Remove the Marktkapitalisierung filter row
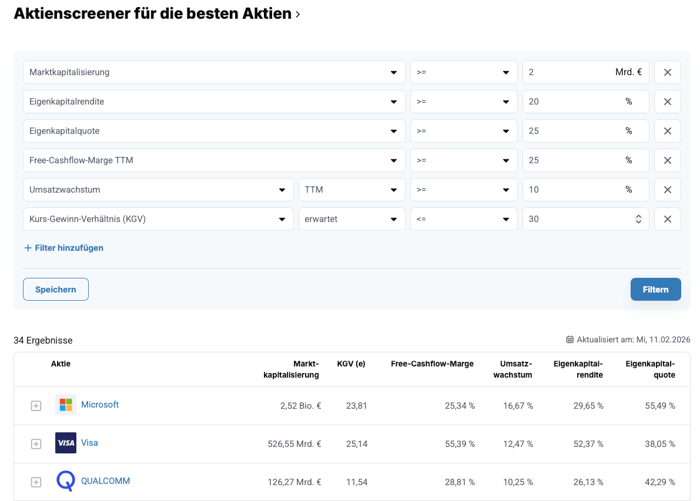The width and height of the screenshot is (700, 501). (667, 72)
